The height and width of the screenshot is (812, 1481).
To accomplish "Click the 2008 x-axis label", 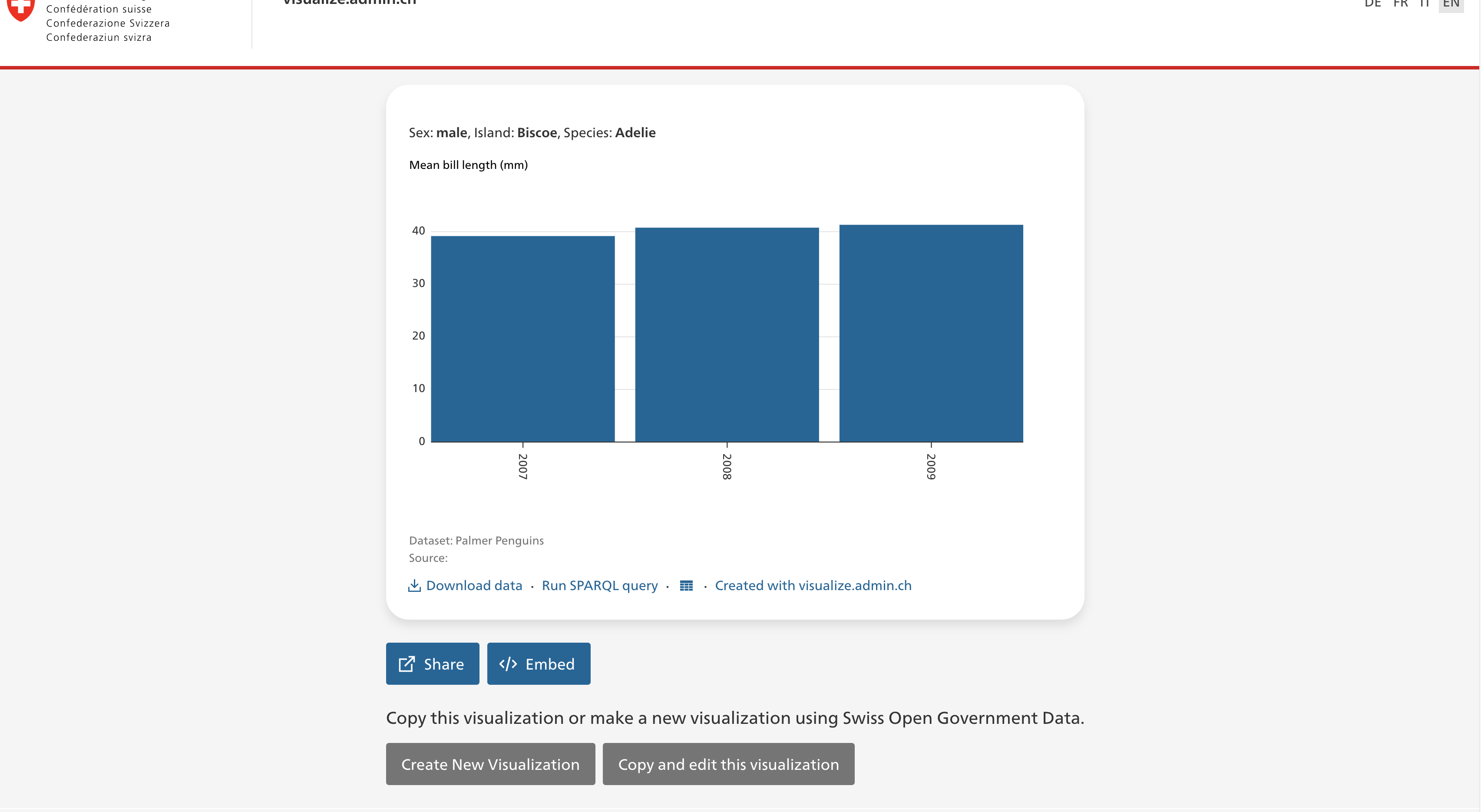I will point(727,467).
